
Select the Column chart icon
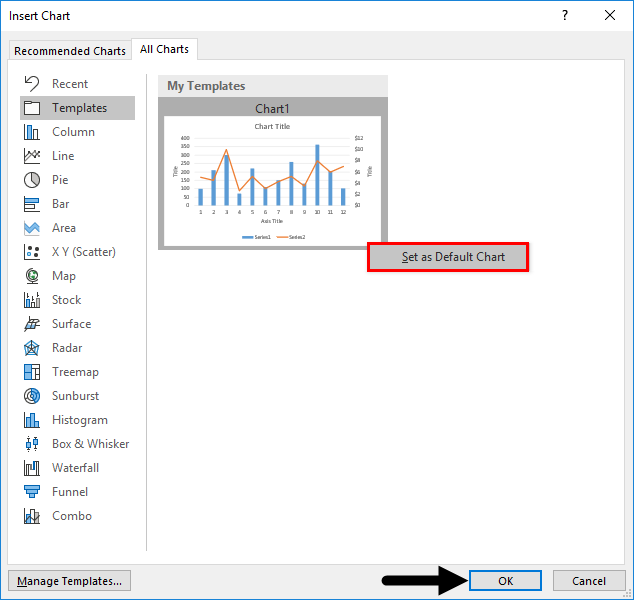coord(32,132)
